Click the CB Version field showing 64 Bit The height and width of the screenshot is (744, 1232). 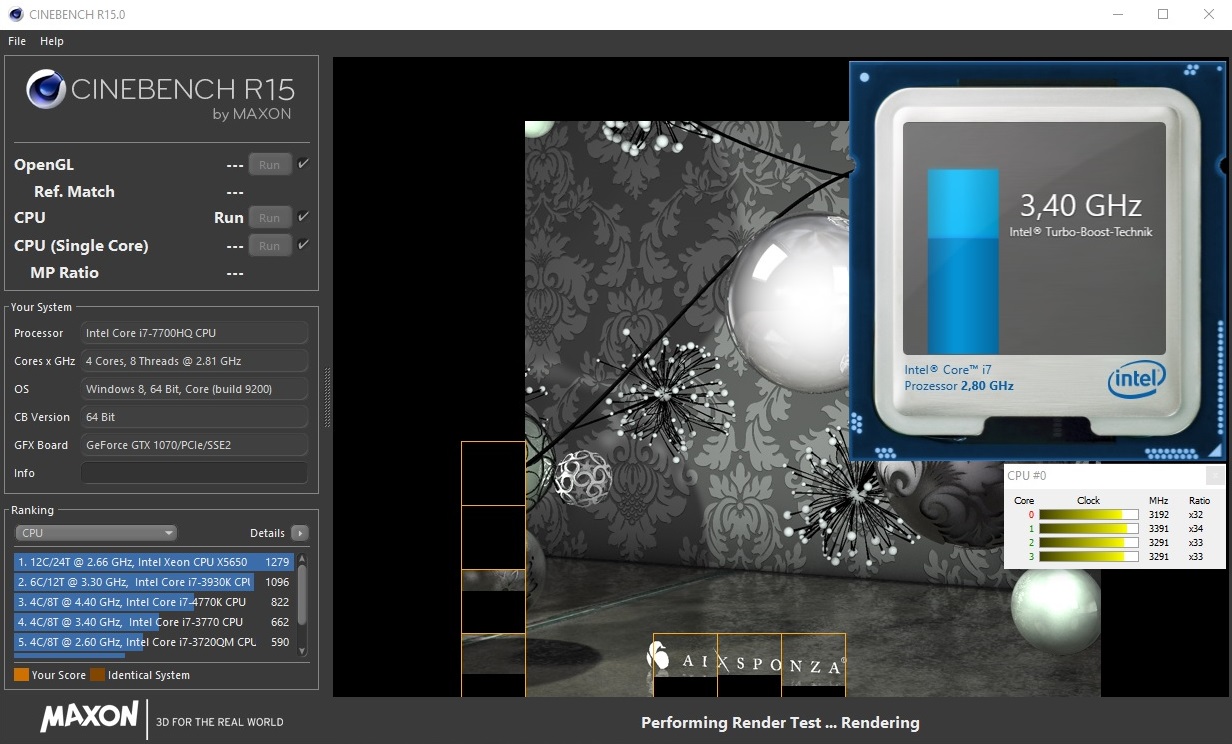194,417
